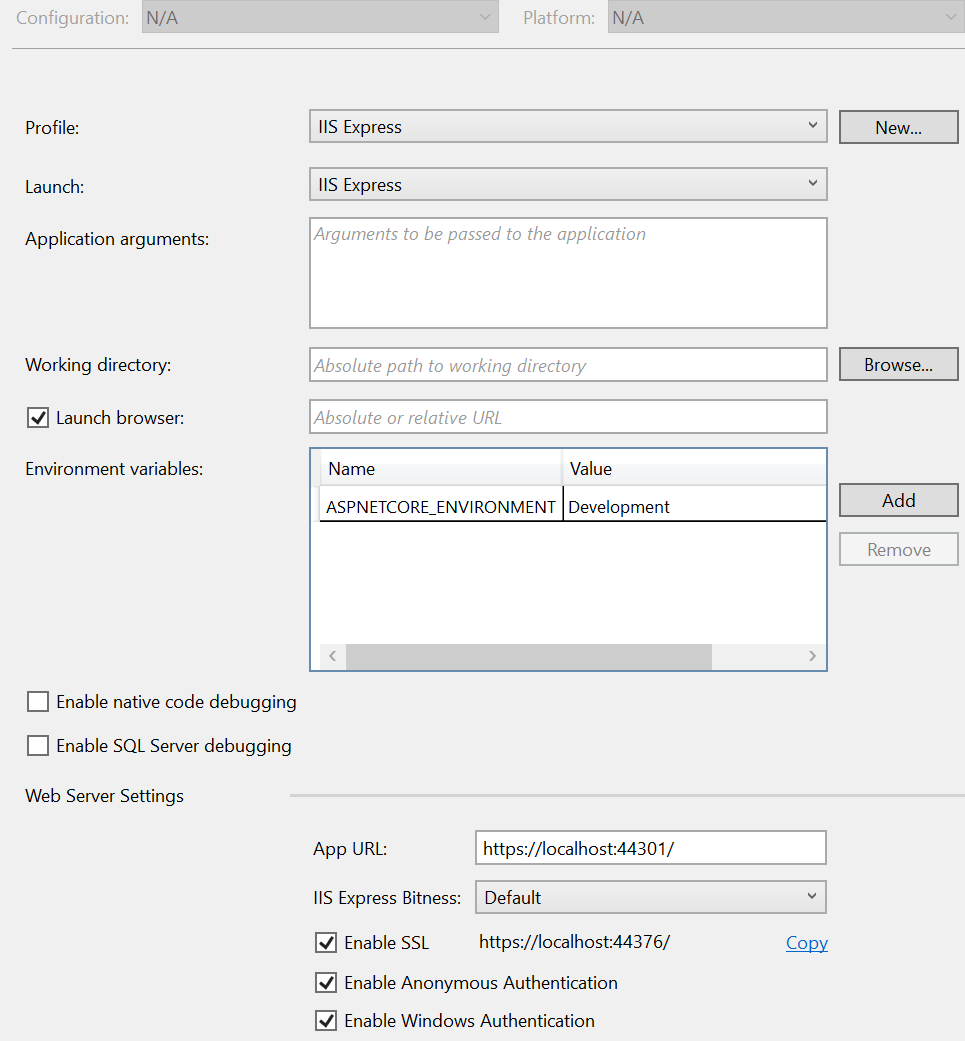The image size is (965, 1041).
Task: Toggle Enable Anonymous Authentication checkbox
Action: 326,982
